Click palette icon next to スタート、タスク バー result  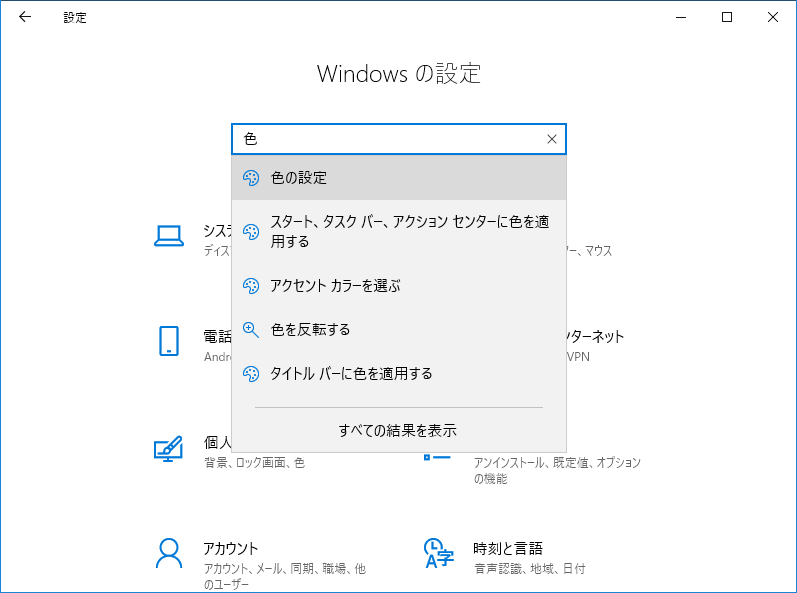click(251, 232)
